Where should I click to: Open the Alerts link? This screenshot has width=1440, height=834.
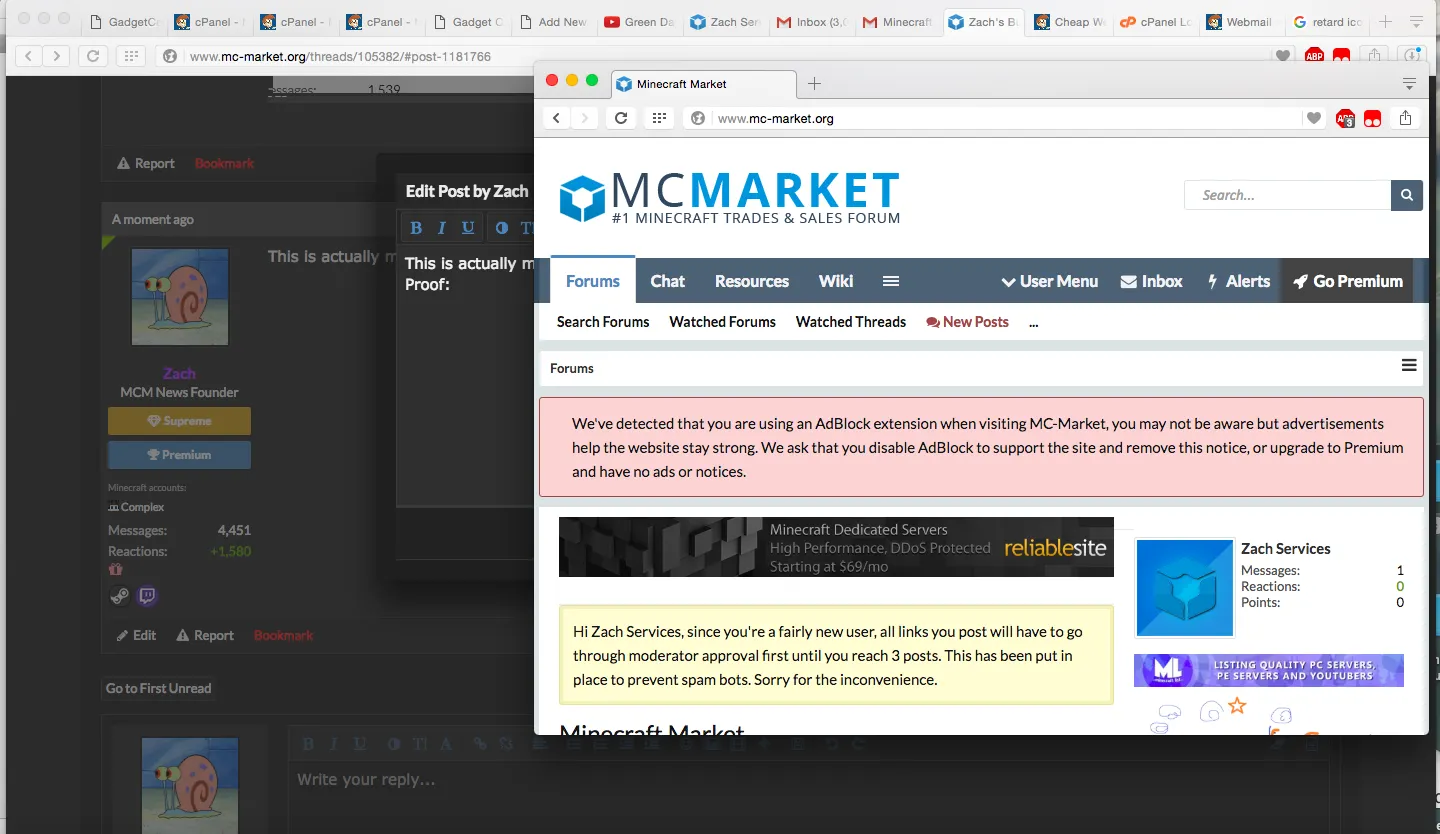(x=1239, y=281)
